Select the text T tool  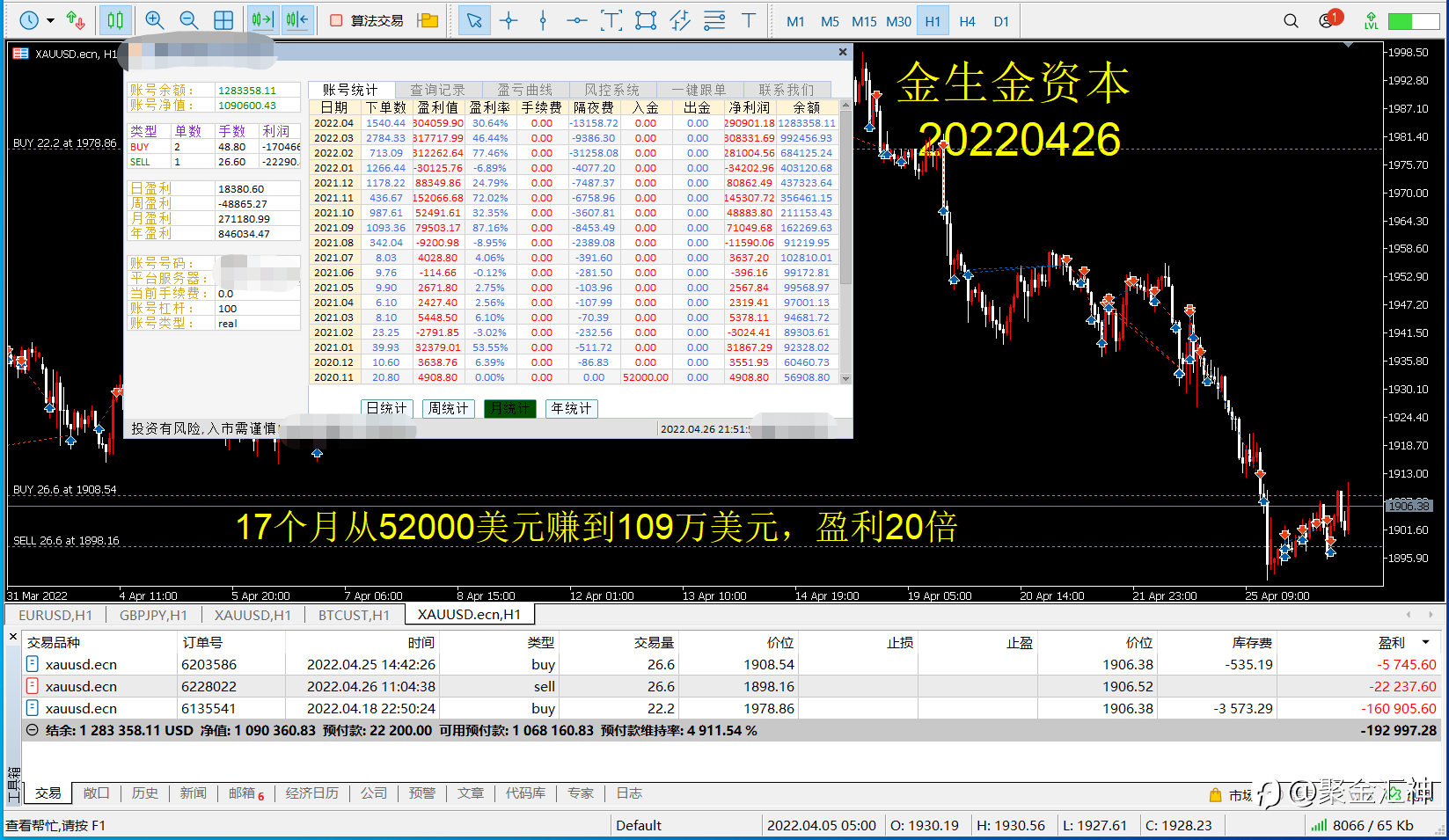tap(749, 20)
